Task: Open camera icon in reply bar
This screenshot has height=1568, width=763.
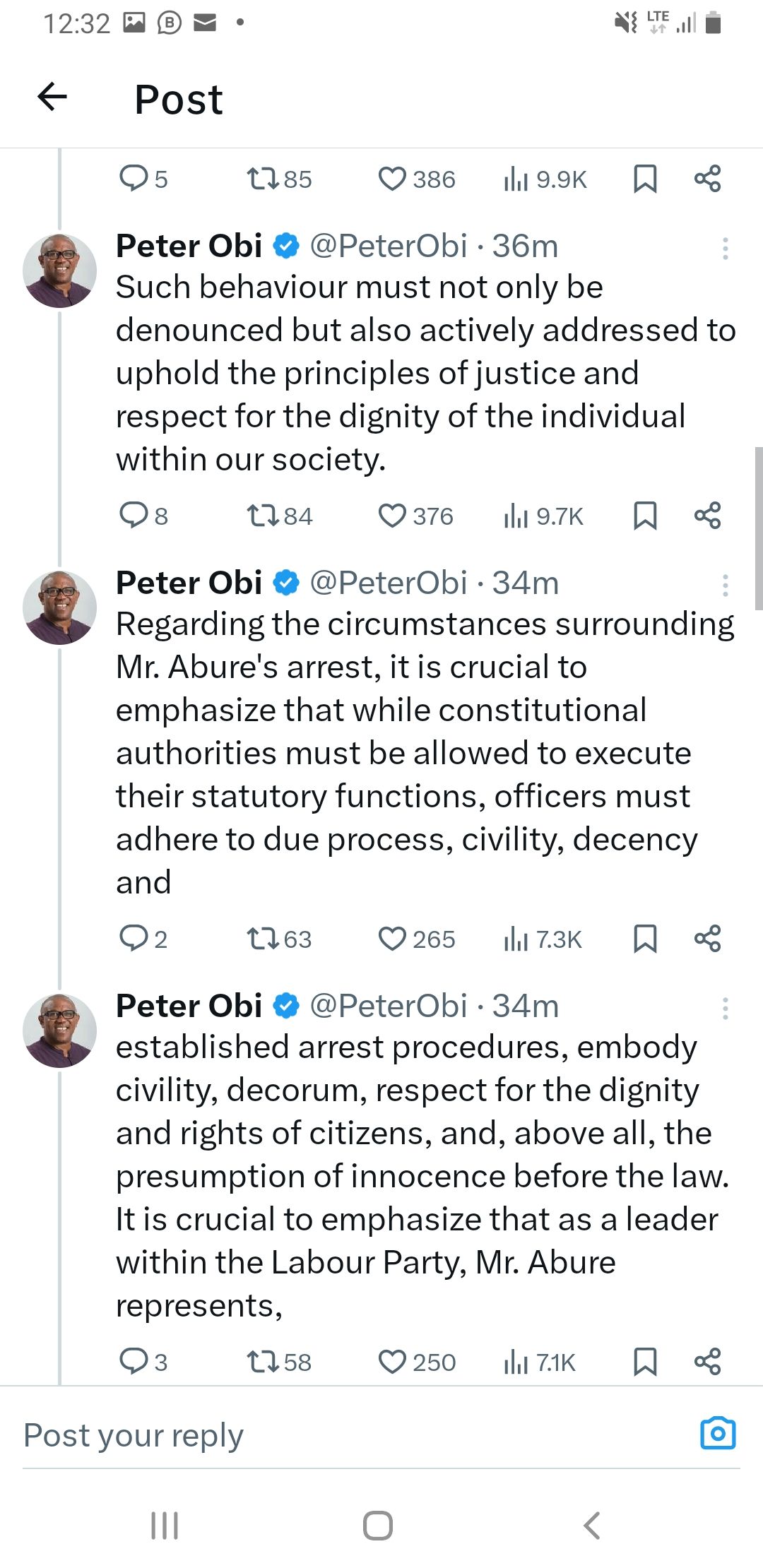Action: pos(717,1433)
